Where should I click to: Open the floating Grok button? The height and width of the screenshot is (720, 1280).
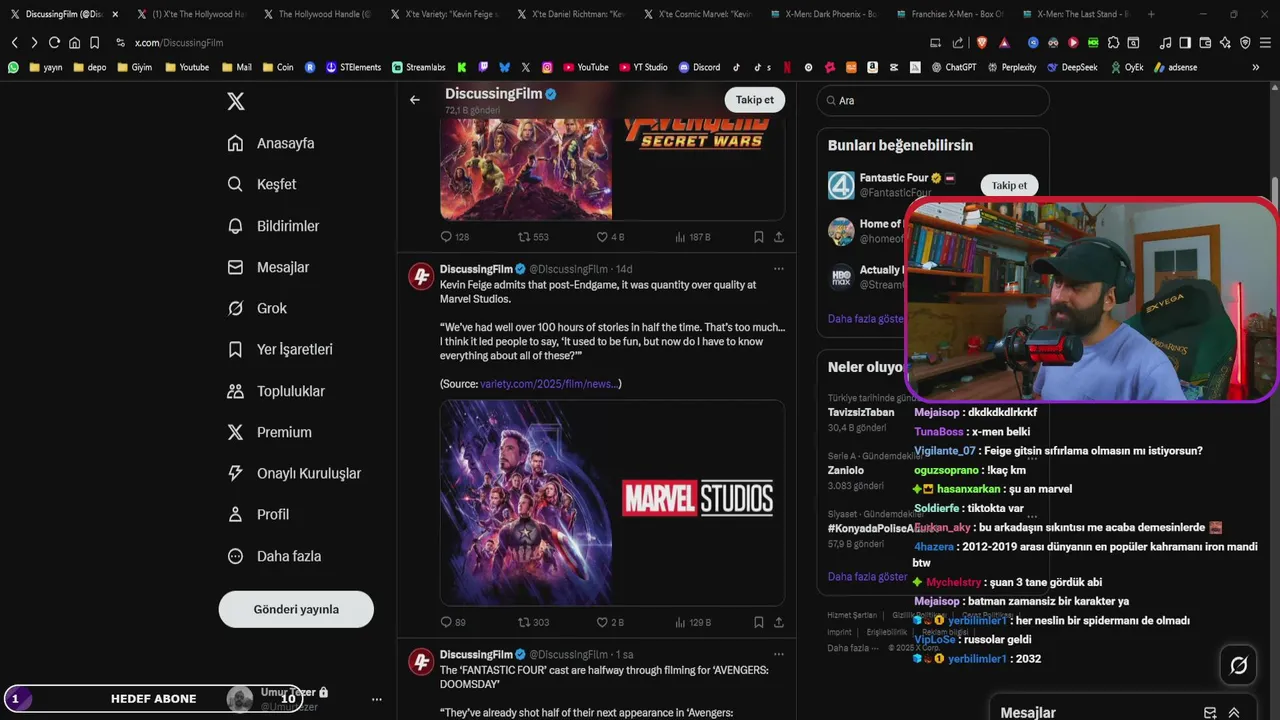coord(1238,665)
